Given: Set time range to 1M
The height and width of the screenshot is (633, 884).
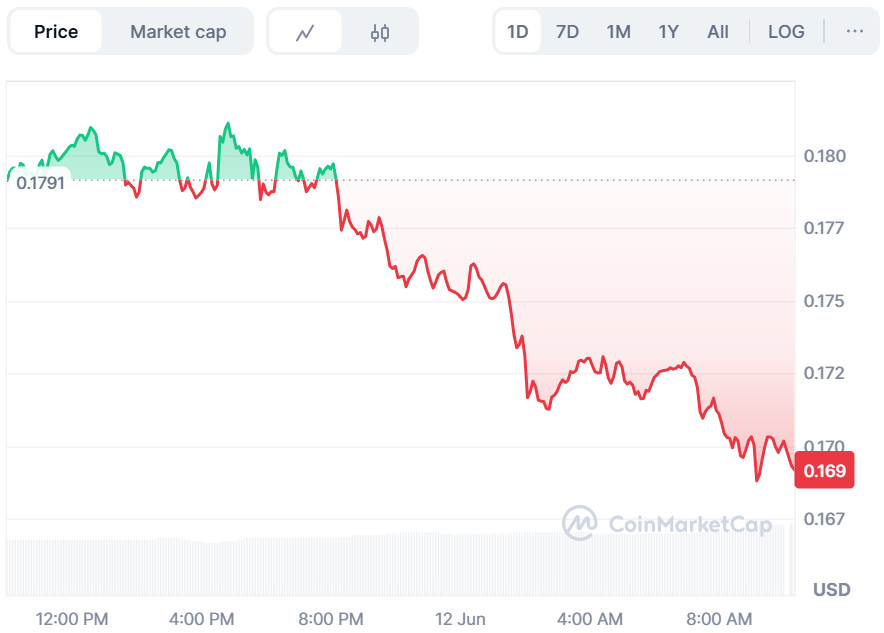Looking at the screenshot, I should point(618,31).
